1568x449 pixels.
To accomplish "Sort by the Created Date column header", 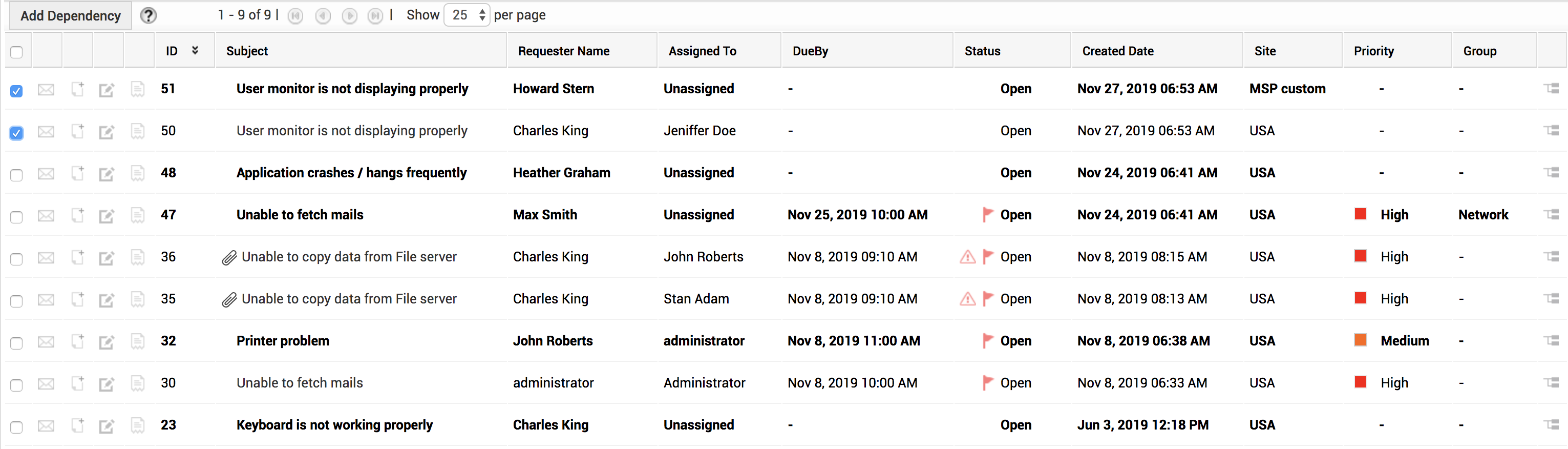I will (1117, 51).
